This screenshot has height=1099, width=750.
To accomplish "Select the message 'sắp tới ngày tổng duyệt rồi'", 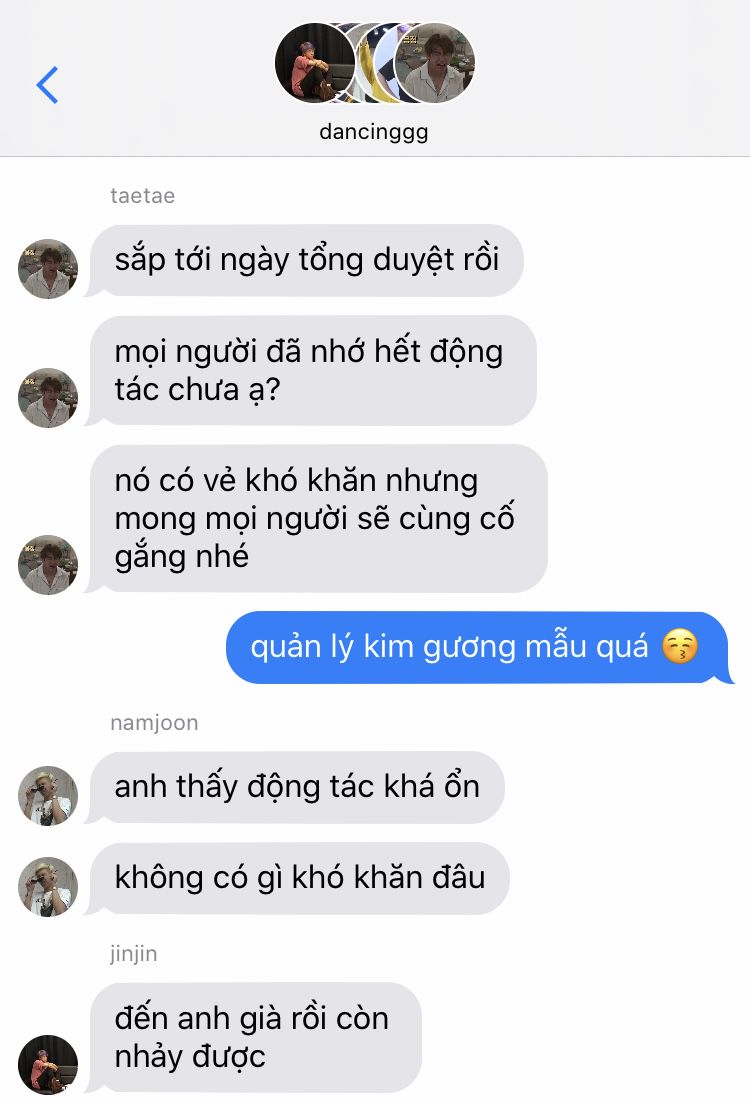I will point(305,261).
